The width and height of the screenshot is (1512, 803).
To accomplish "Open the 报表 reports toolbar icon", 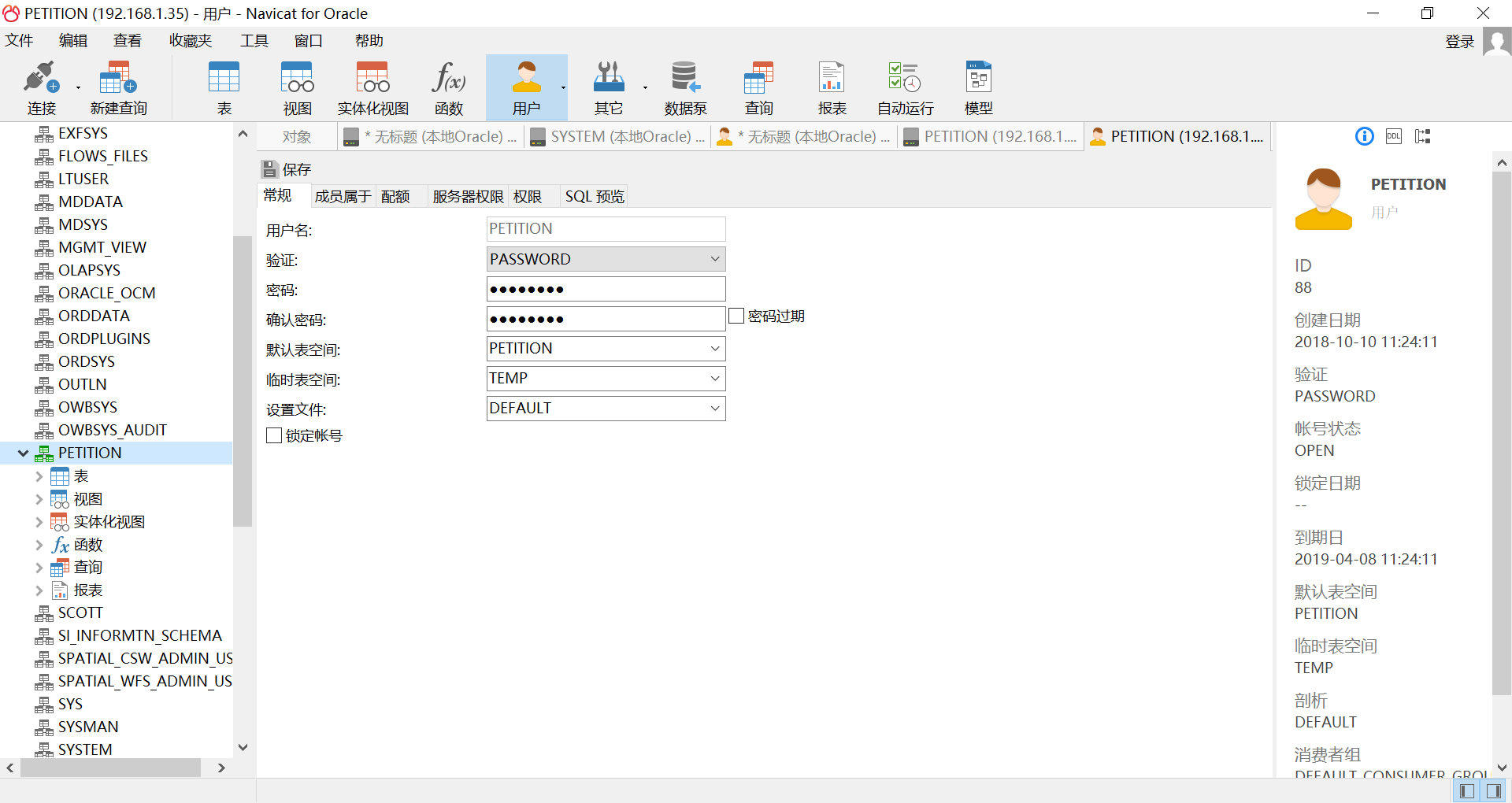I will pyautogui.click(x=832, y=79).
